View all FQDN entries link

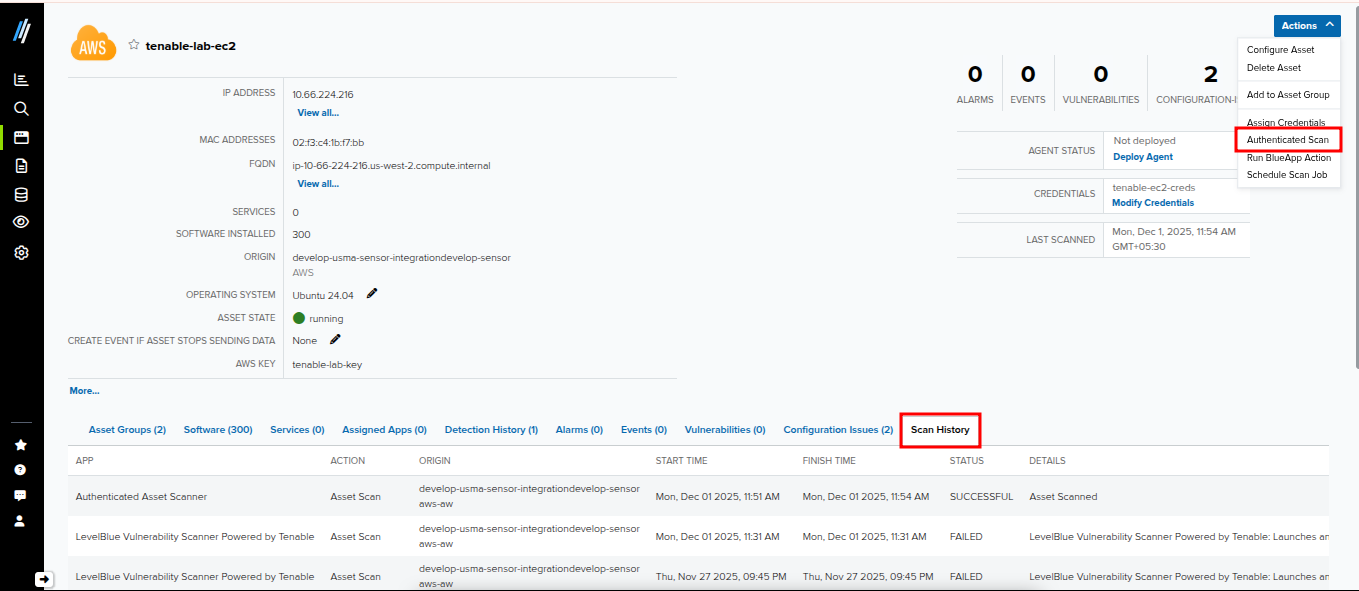[318, 184]
